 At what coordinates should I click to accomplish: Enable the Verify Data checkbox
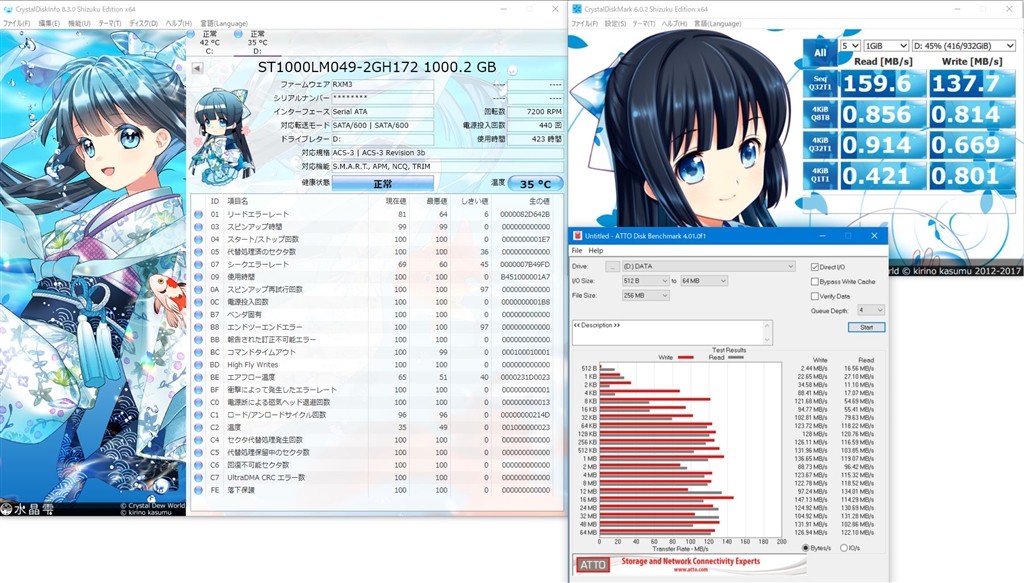[x=815, y=296]
